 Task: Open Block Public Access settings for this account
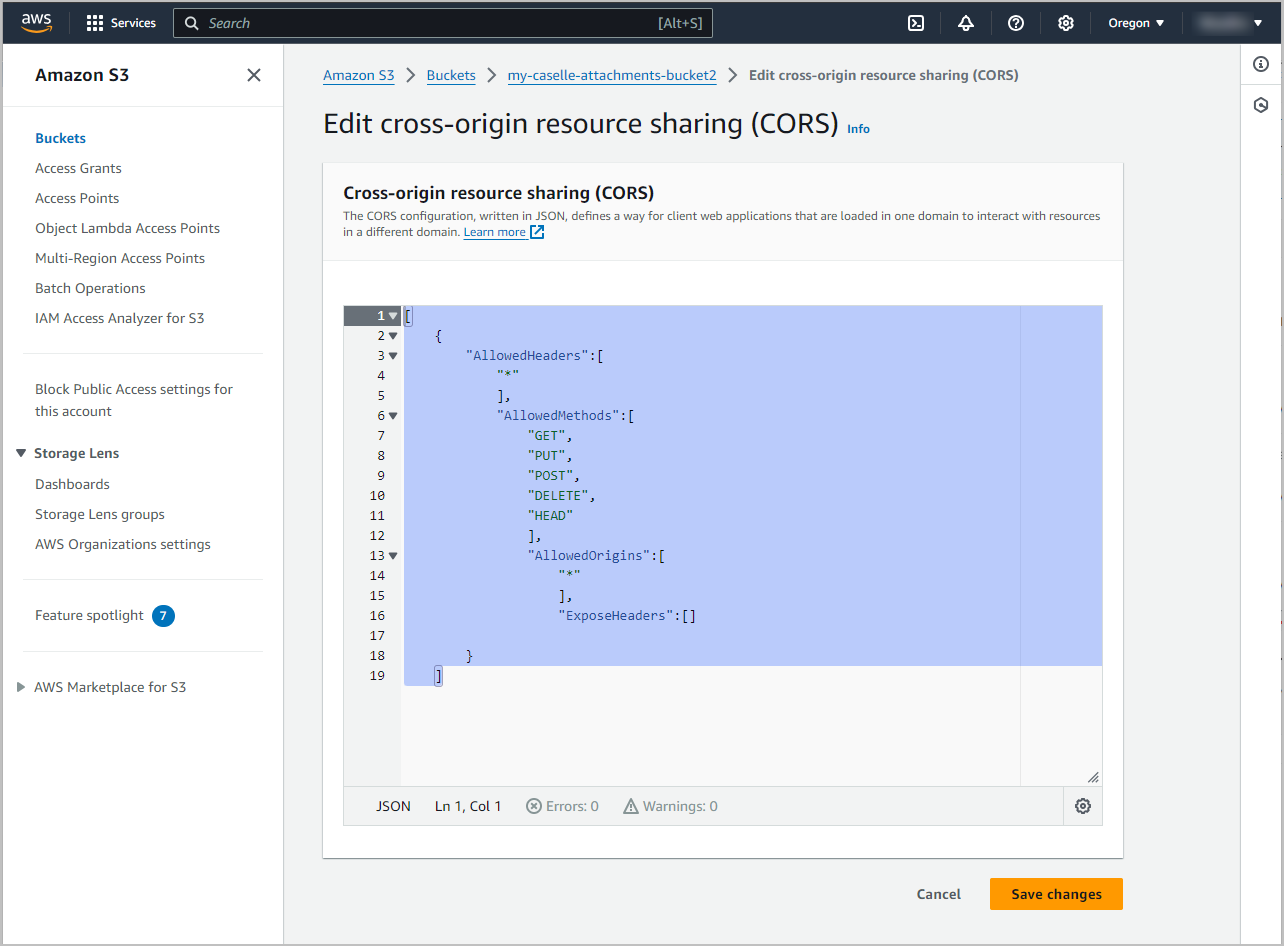(x=134, y=400)
